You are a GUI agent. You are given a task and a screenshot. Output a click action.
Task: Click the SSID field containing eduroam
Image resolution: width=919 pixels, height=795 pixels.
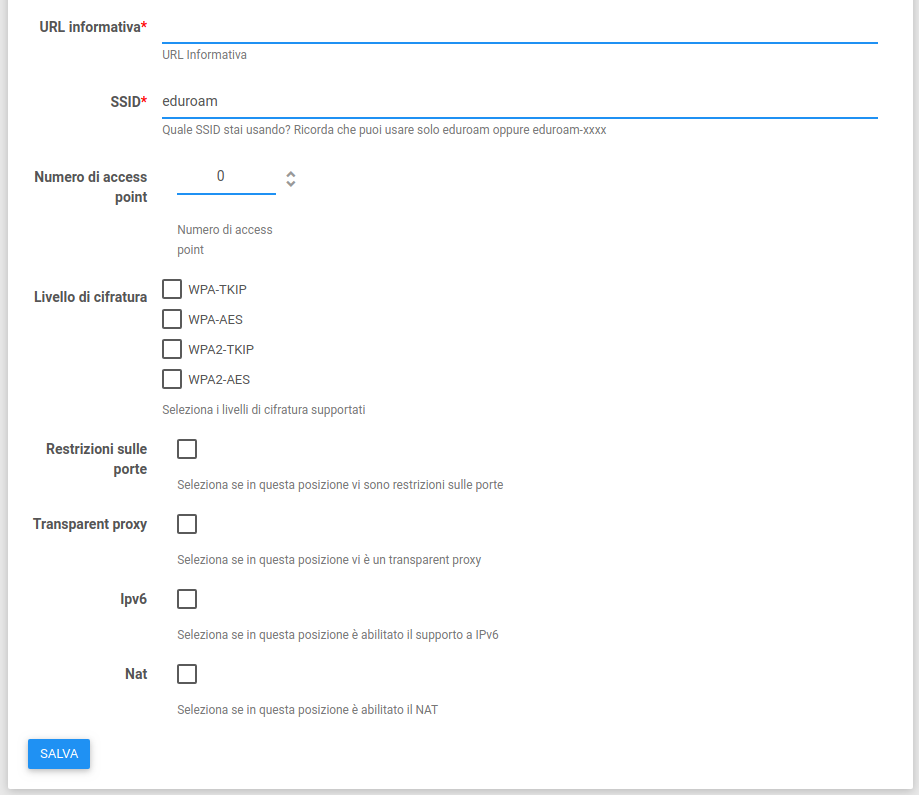click(x=519, y=101)
